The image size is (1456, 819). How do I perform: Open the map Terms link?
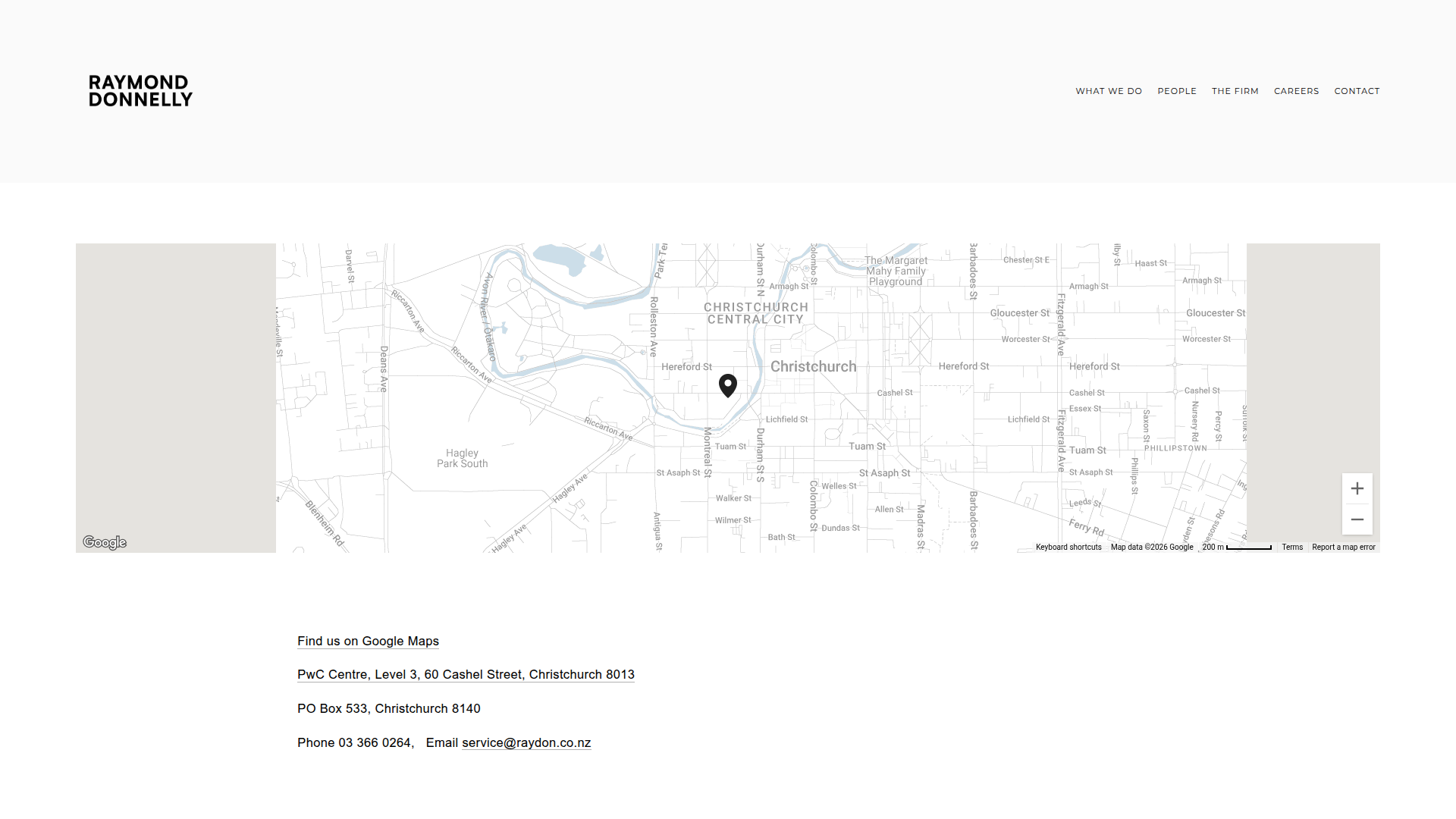pyautogui.click(x=1292, y=547)
